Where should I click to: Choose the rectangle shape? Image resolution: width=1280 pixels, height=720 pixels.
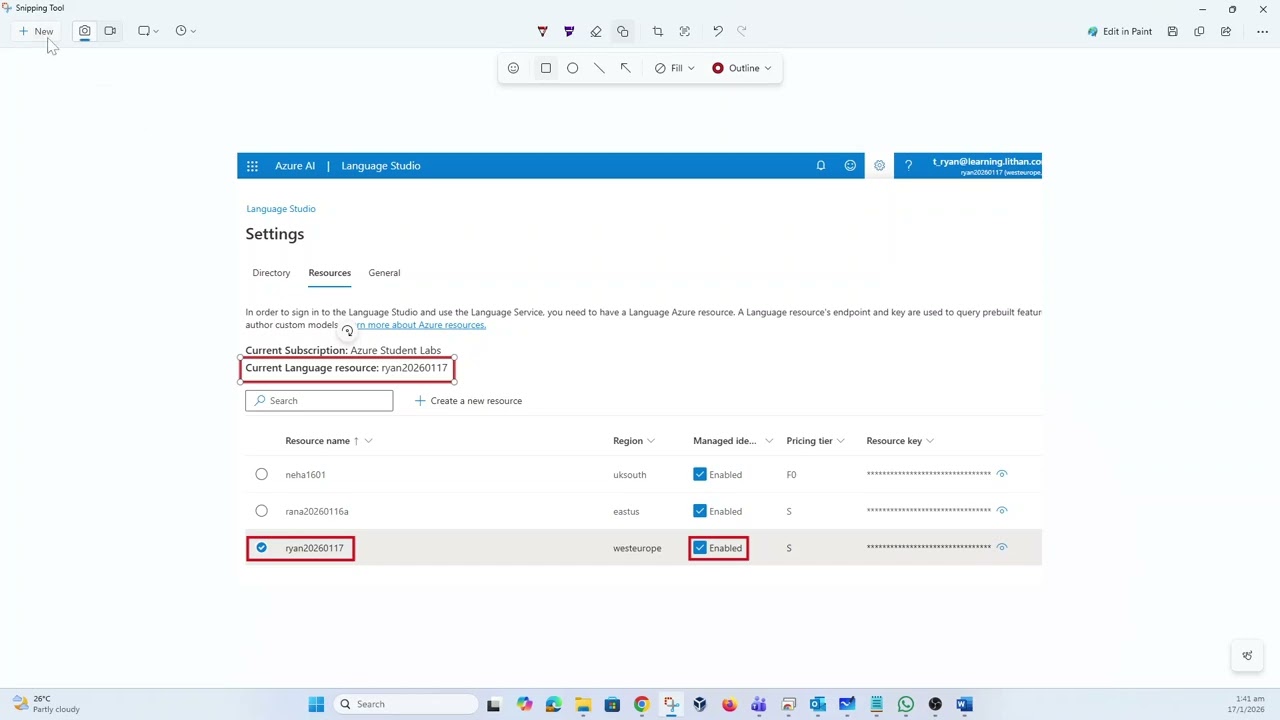(x=546, y=68)
